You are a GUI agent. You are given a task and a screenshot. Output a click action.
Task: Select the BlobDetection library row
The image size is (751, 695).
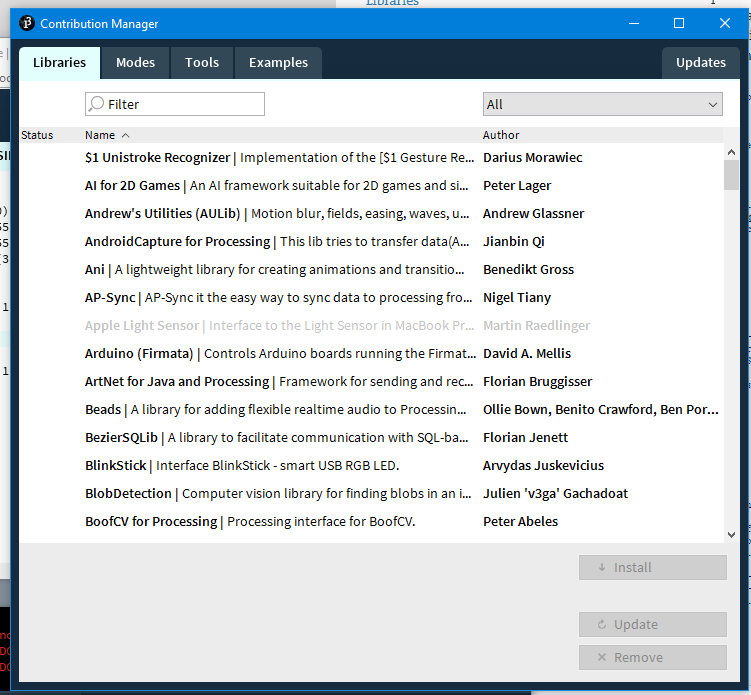(371, 494)
